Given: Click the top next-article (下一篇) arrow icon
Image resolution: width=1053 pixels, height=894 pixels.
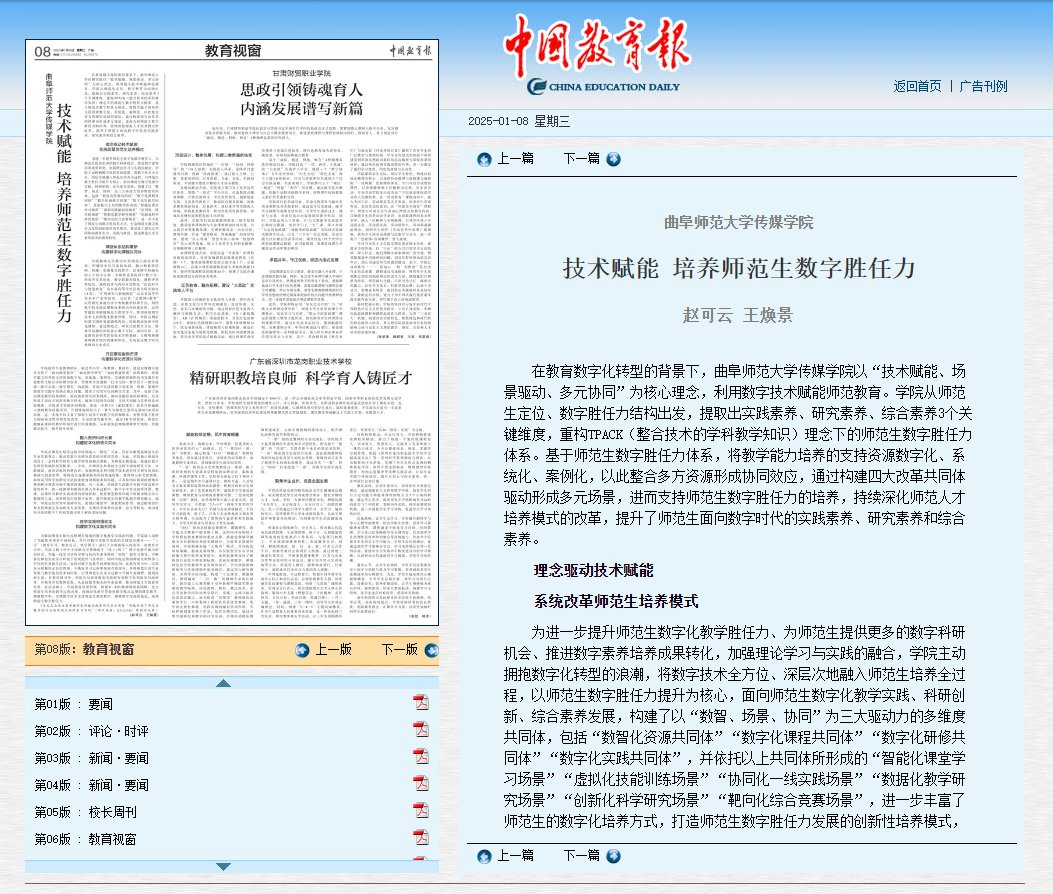Looking at the screenshot, I should point(613,159).
